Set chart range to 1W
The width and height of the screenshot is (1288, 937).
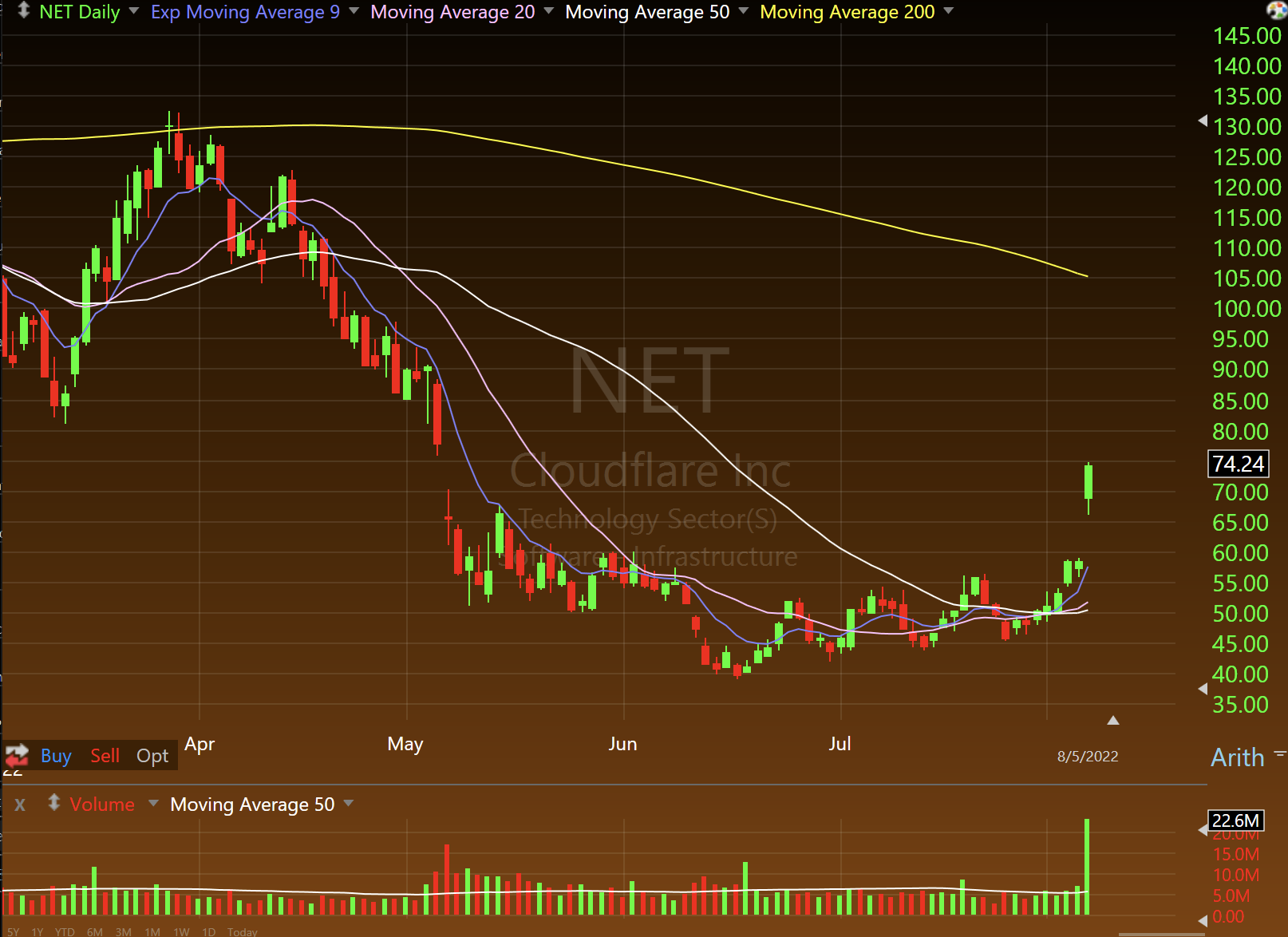coord(181,931)
